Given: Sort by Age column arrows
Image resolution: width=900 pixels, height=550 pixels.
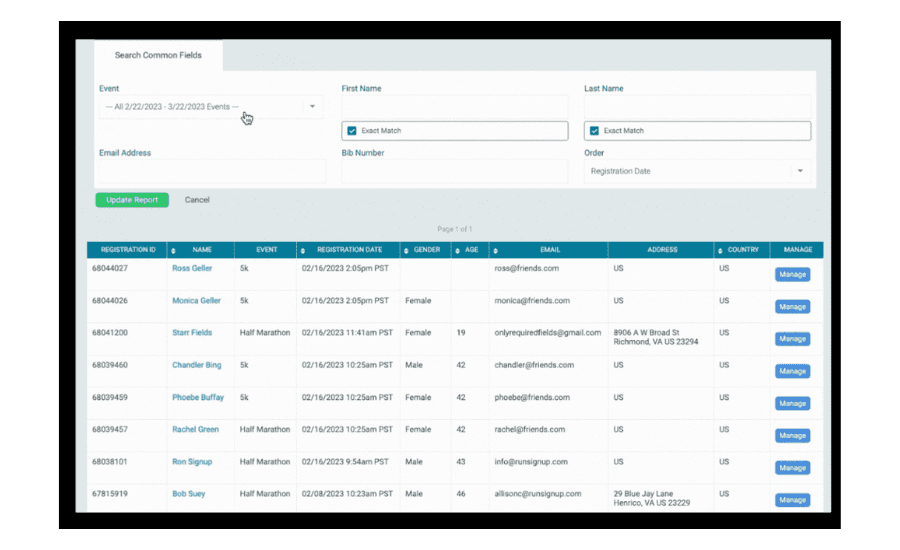Looking at the screenshot, I should (x=457, y=250).
